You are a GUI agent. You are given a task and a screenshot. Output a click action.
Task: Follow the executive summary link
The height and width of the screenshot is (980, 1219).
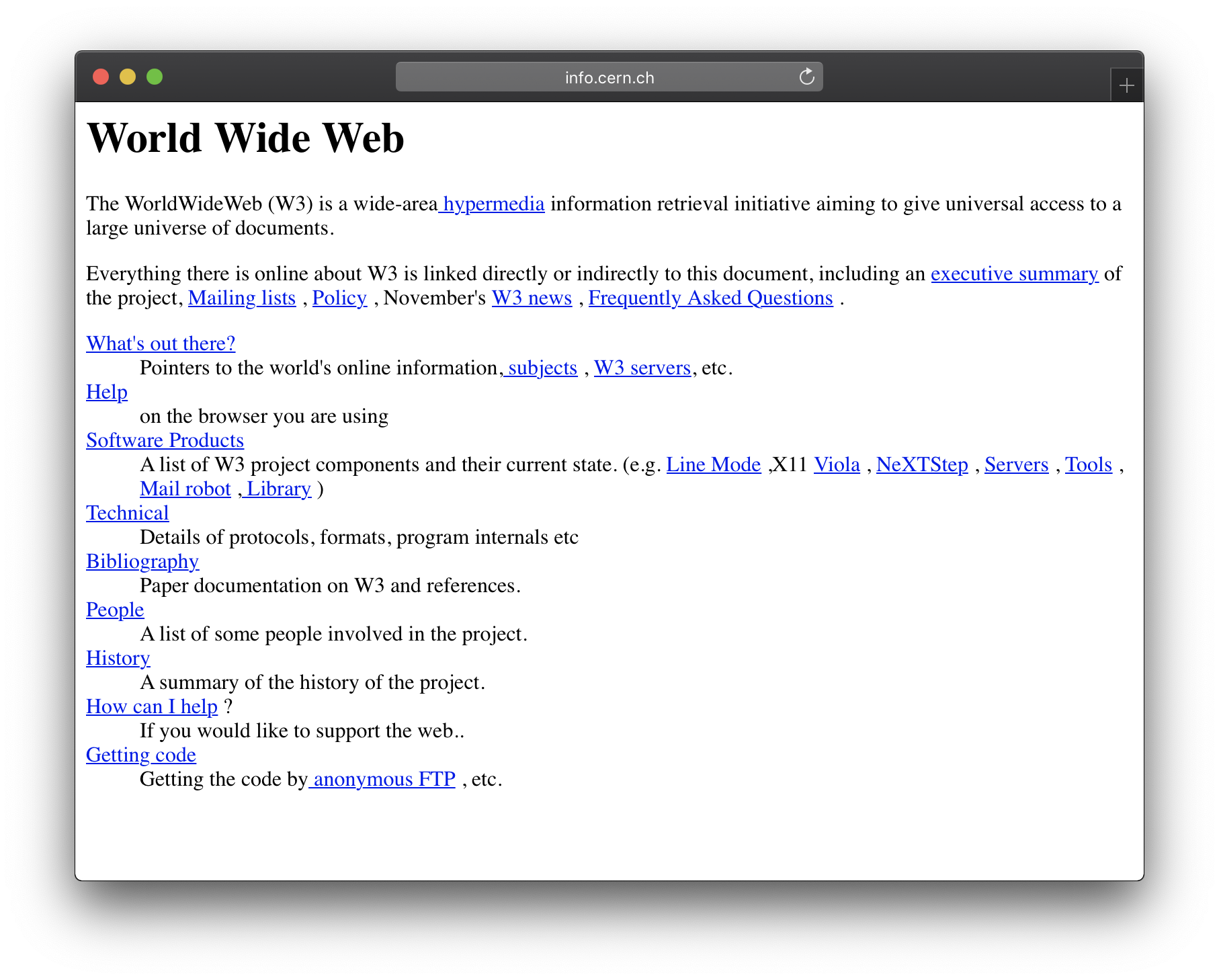tap(1014, 274)
